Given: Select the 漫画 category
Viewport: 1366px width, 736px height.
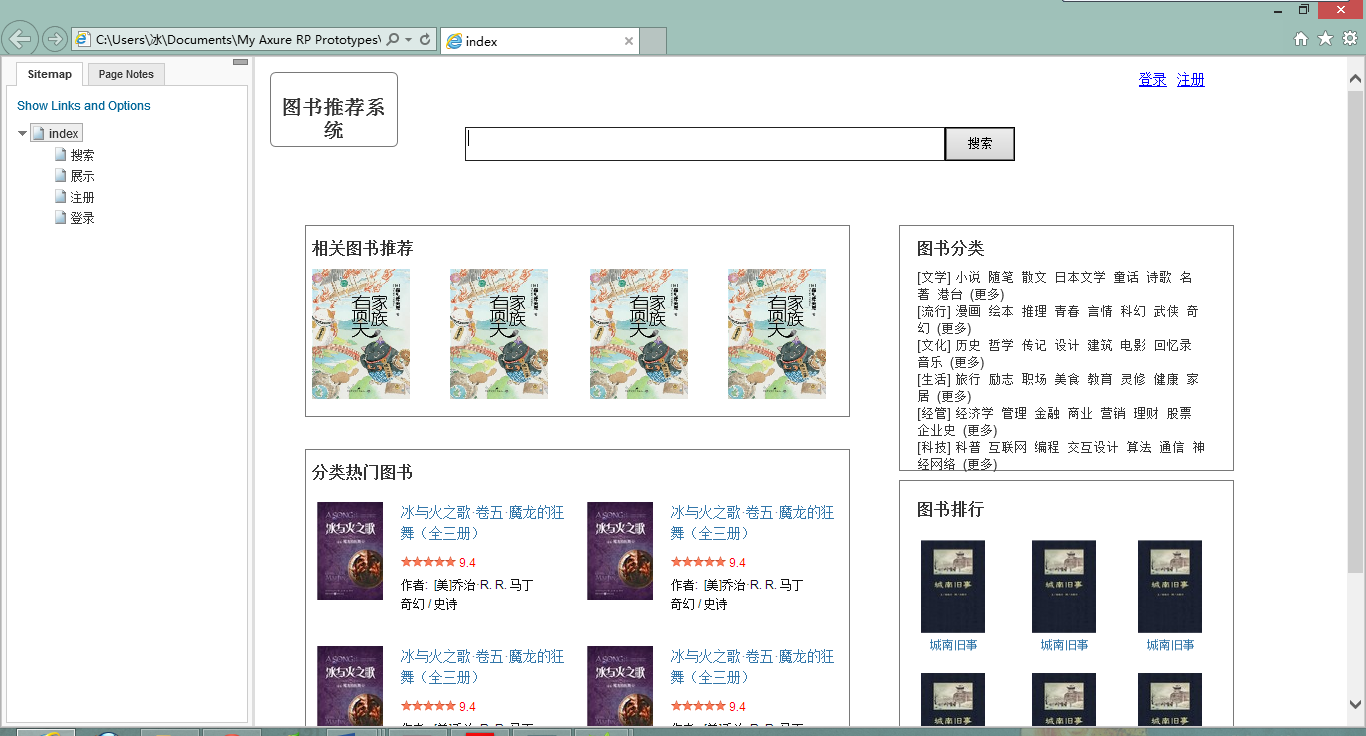Looking at the screenshot, I should point(968,312).
